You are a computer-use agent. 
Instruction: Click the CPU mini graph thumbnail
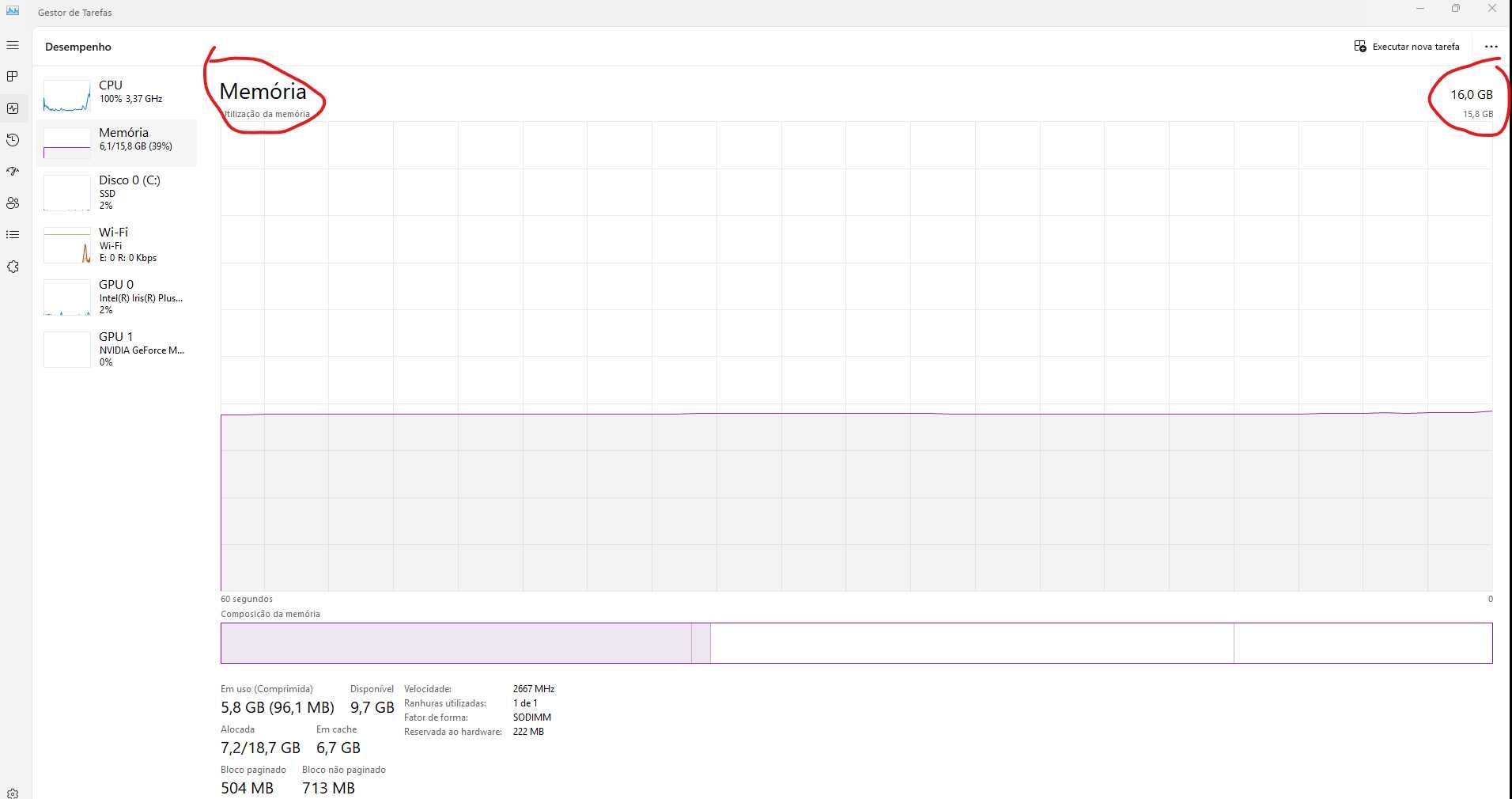[x=67, y=95]
